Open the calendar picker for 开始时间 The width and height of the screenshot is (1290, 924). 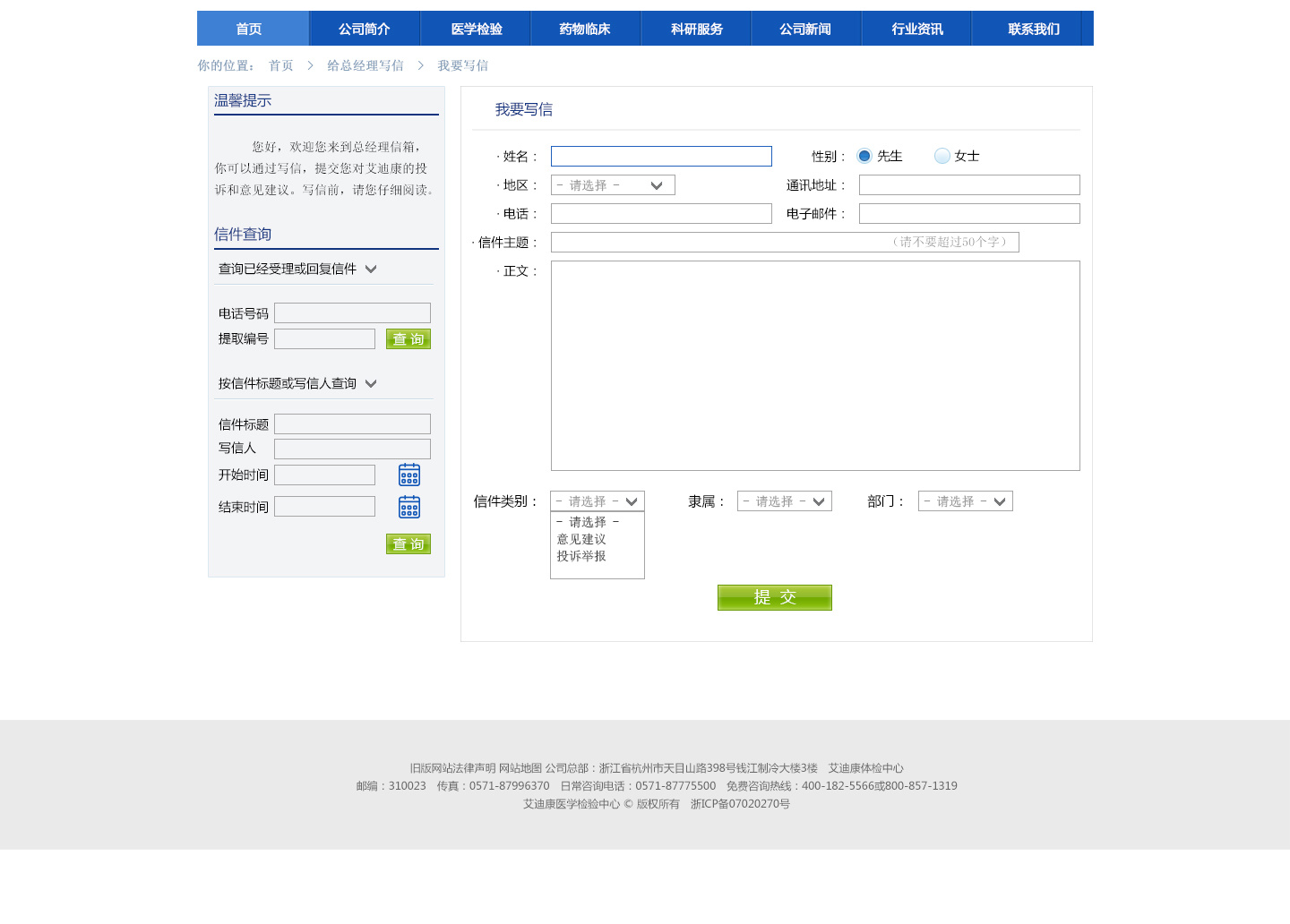tap(408, 475)
